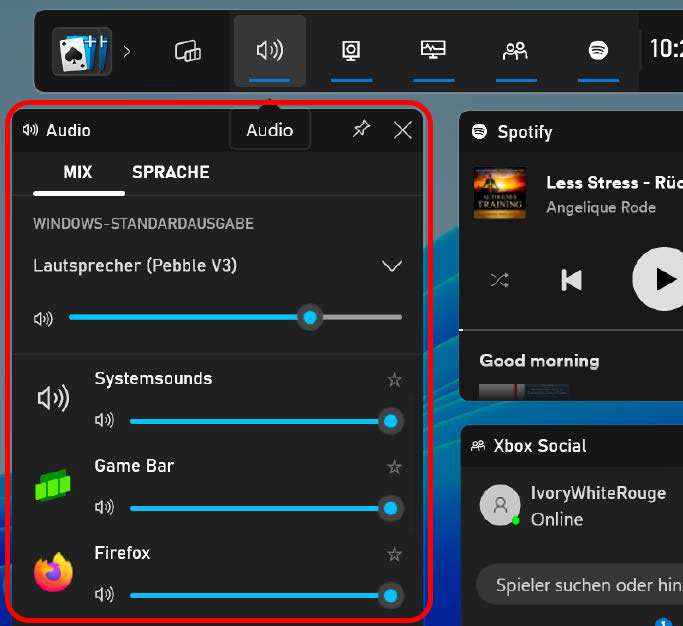This screenshot has height=626, width=683.
Task: Switch to the SPRACHE tab
Action: (x=171, y=172)
